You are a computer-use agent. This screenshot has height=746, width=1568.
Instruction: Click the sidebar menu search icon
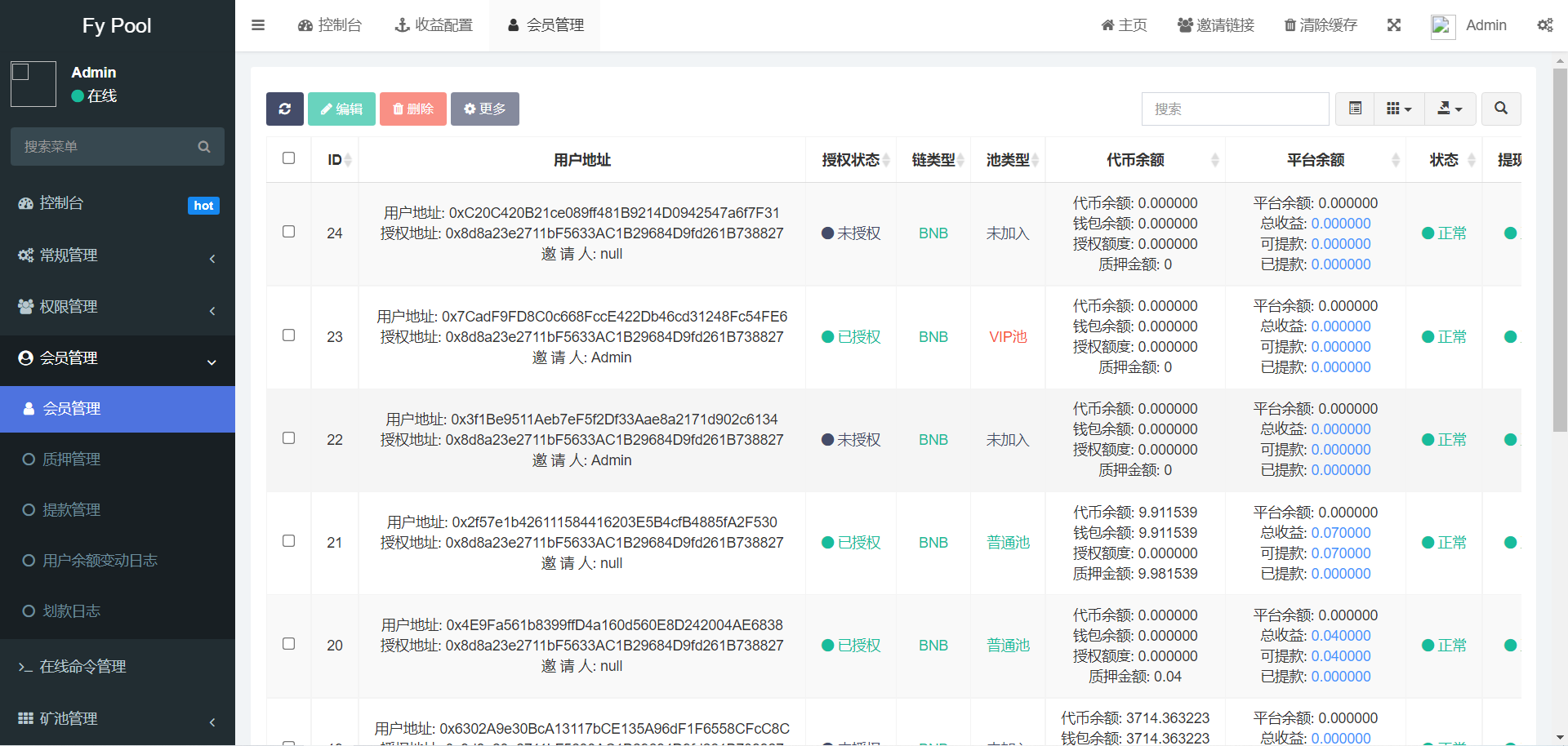[x=204, y=147]
